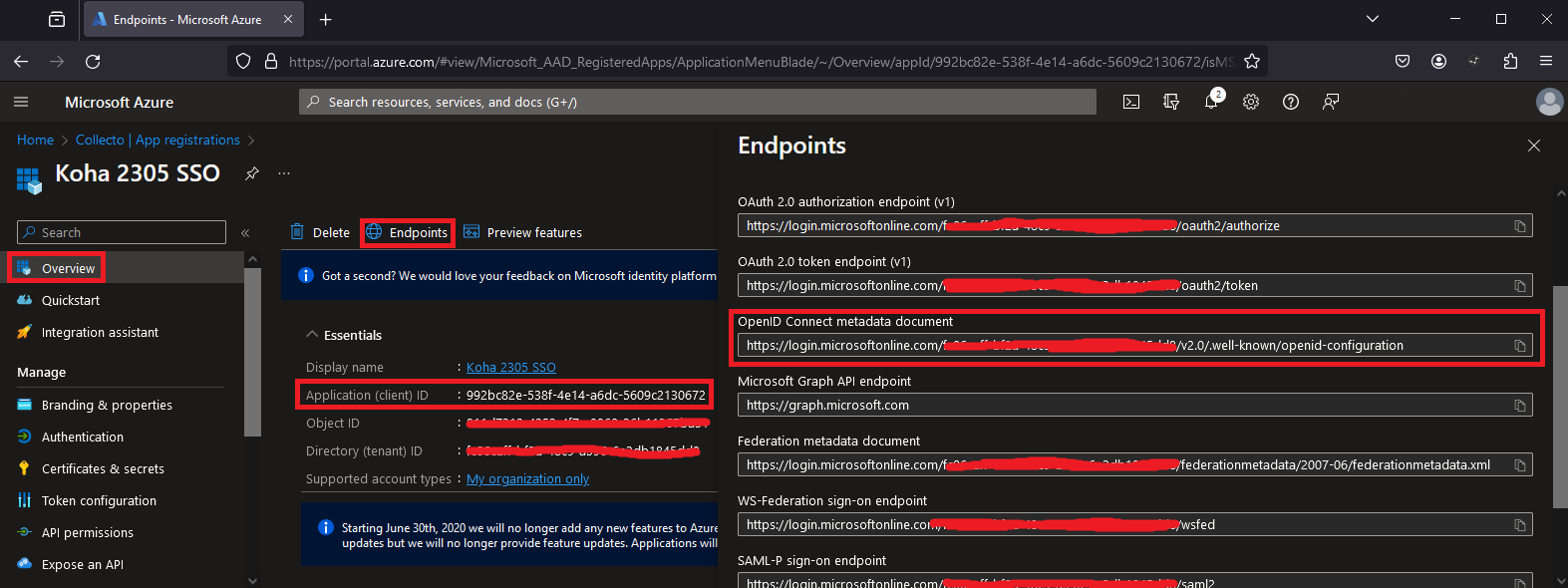Copy the WS-Federation sign-on endpoint URL
1568x588 pixels.
tap(1520, 525)
